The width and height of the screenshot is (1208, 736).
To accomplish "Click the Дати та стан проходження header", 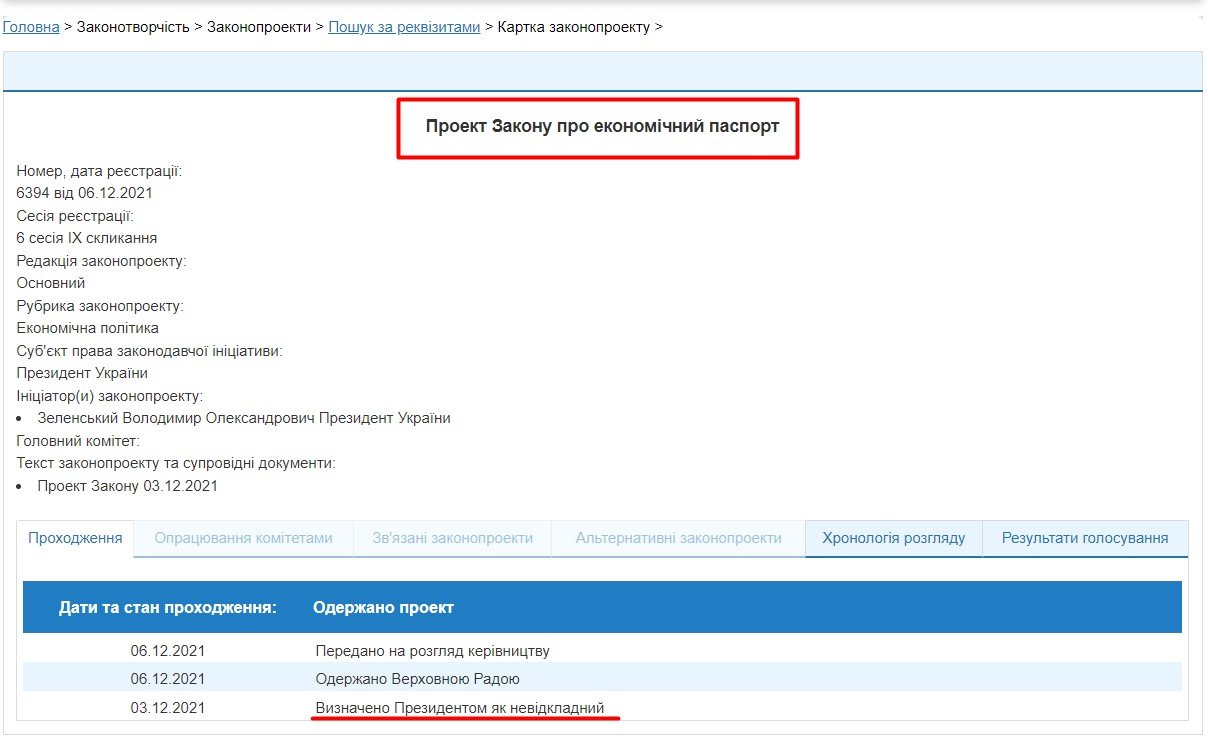I will 167,607.
